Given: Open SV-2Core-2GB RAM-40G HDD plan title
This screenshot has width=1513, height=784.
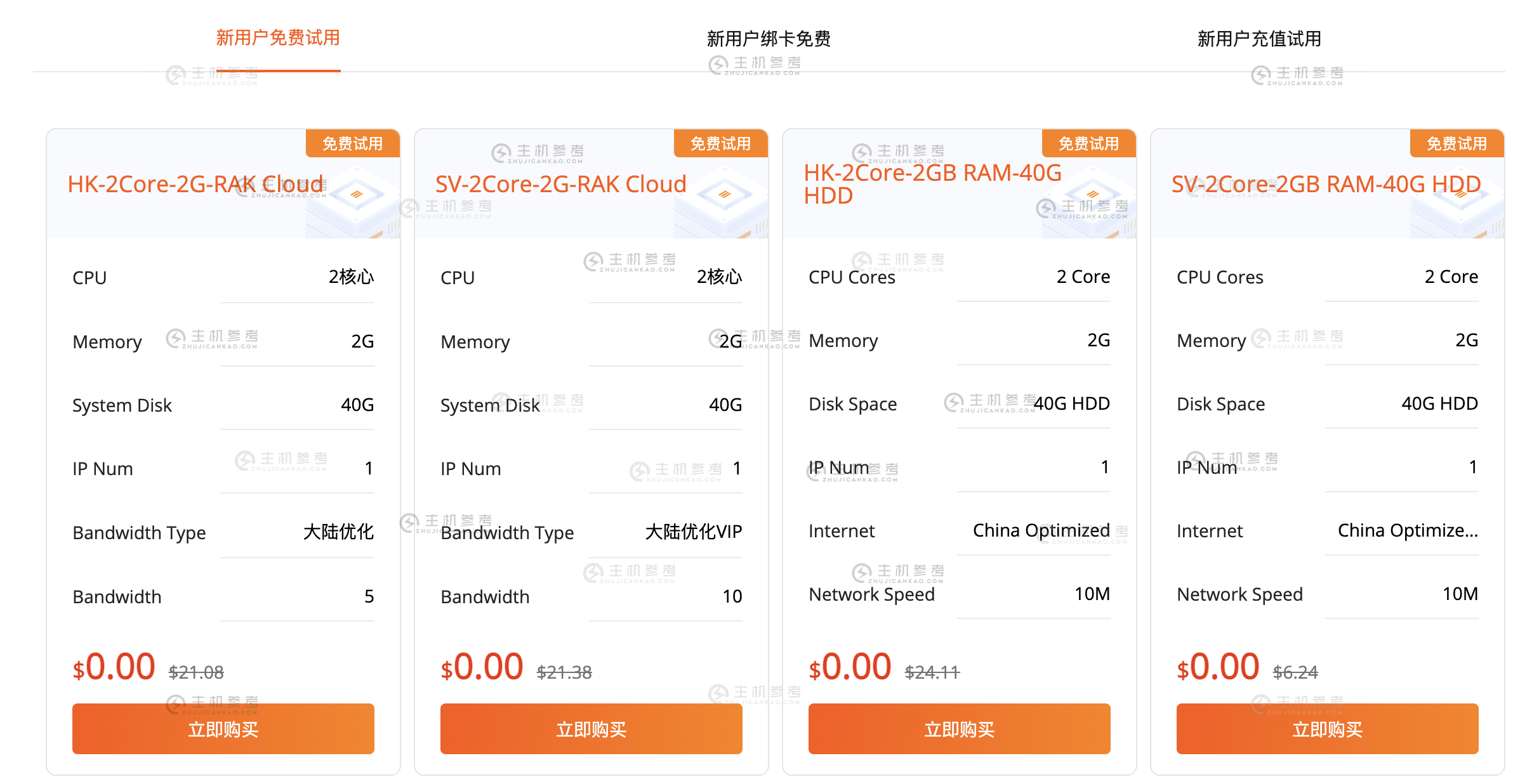Looking at the screenshot, I should [x=1326, y=184].
